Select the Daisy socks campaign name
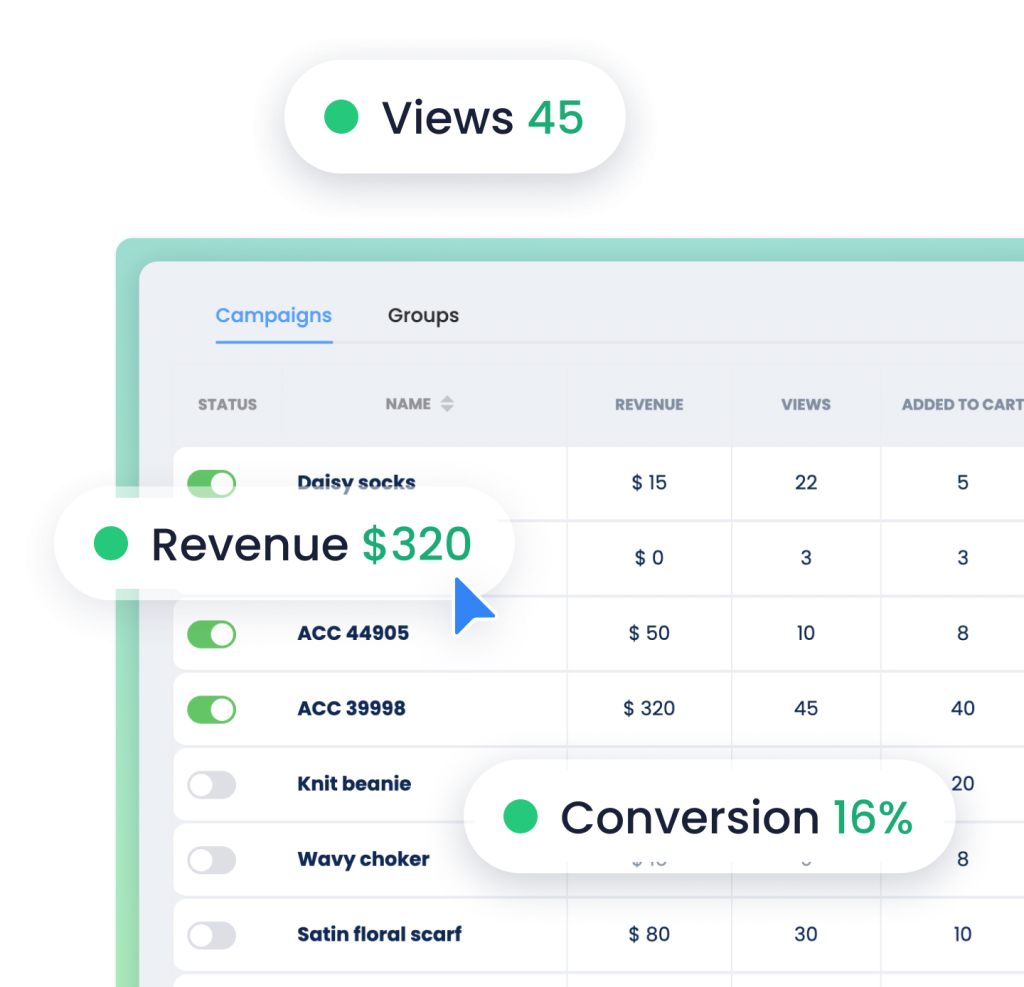The image size is (1024, 987). tap(356, 483)
